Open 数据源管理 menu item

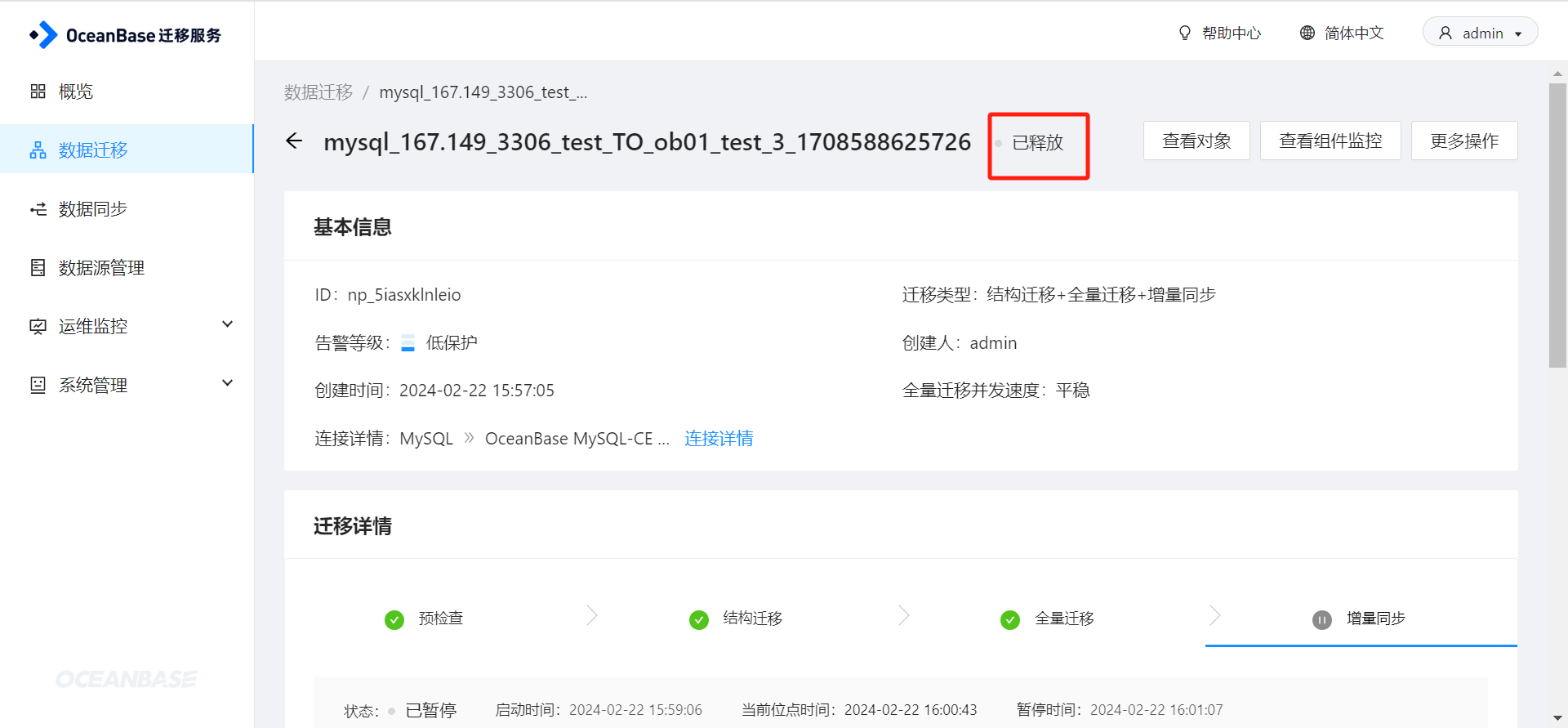[127, 268]
